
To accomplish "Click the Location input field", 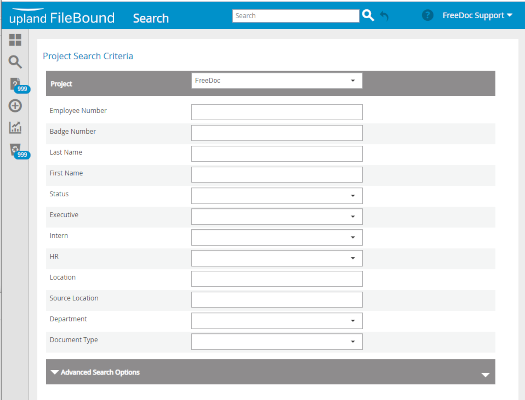I will [277, 279].
